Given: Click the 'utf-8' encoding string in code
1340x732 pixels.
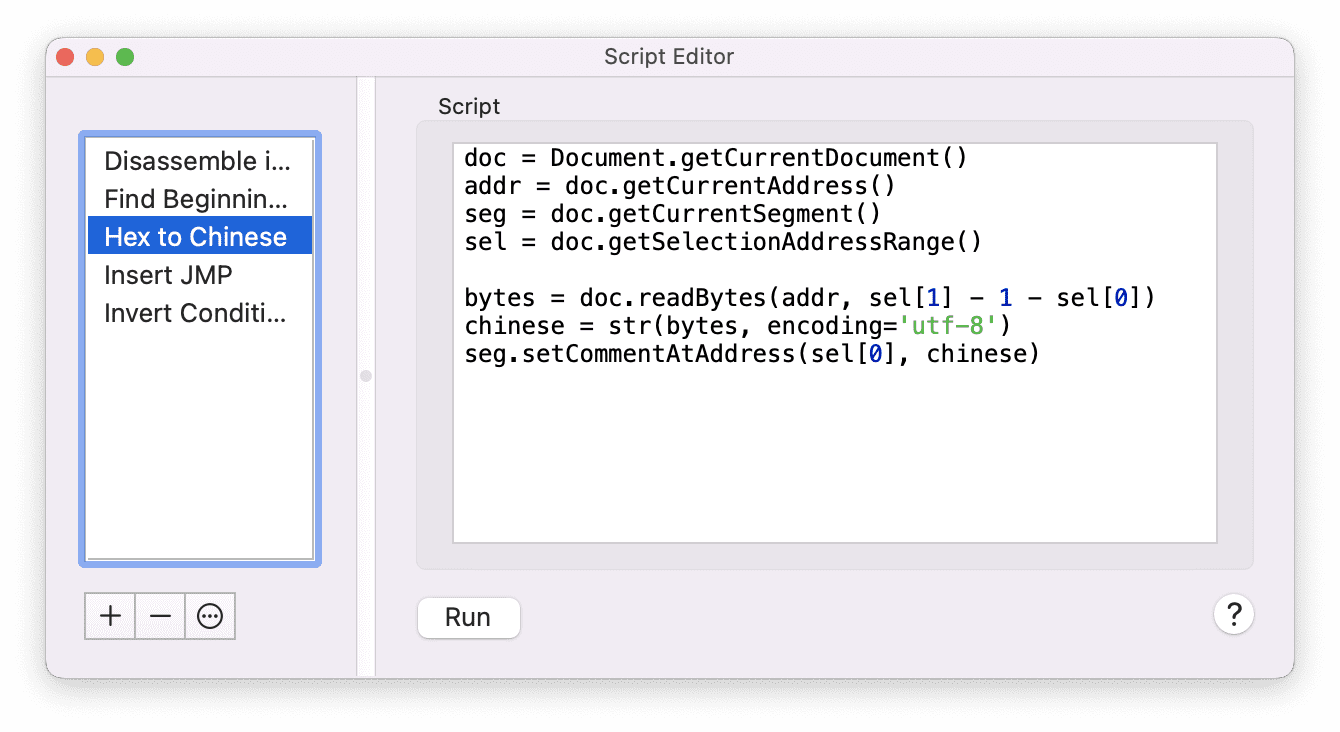Looking at the screenshot, I should pos(949,326).
